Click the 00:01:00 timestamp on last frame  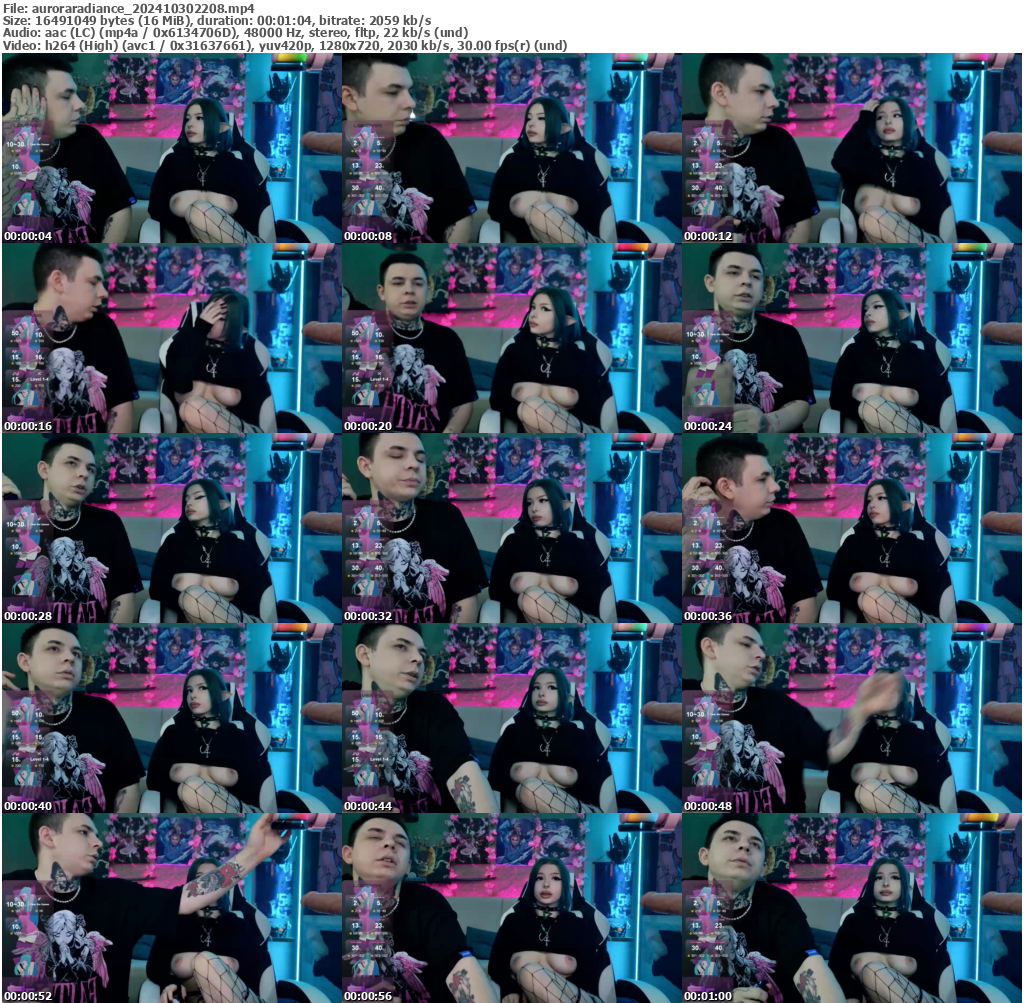pyautogui.click(x=710, y=996)
